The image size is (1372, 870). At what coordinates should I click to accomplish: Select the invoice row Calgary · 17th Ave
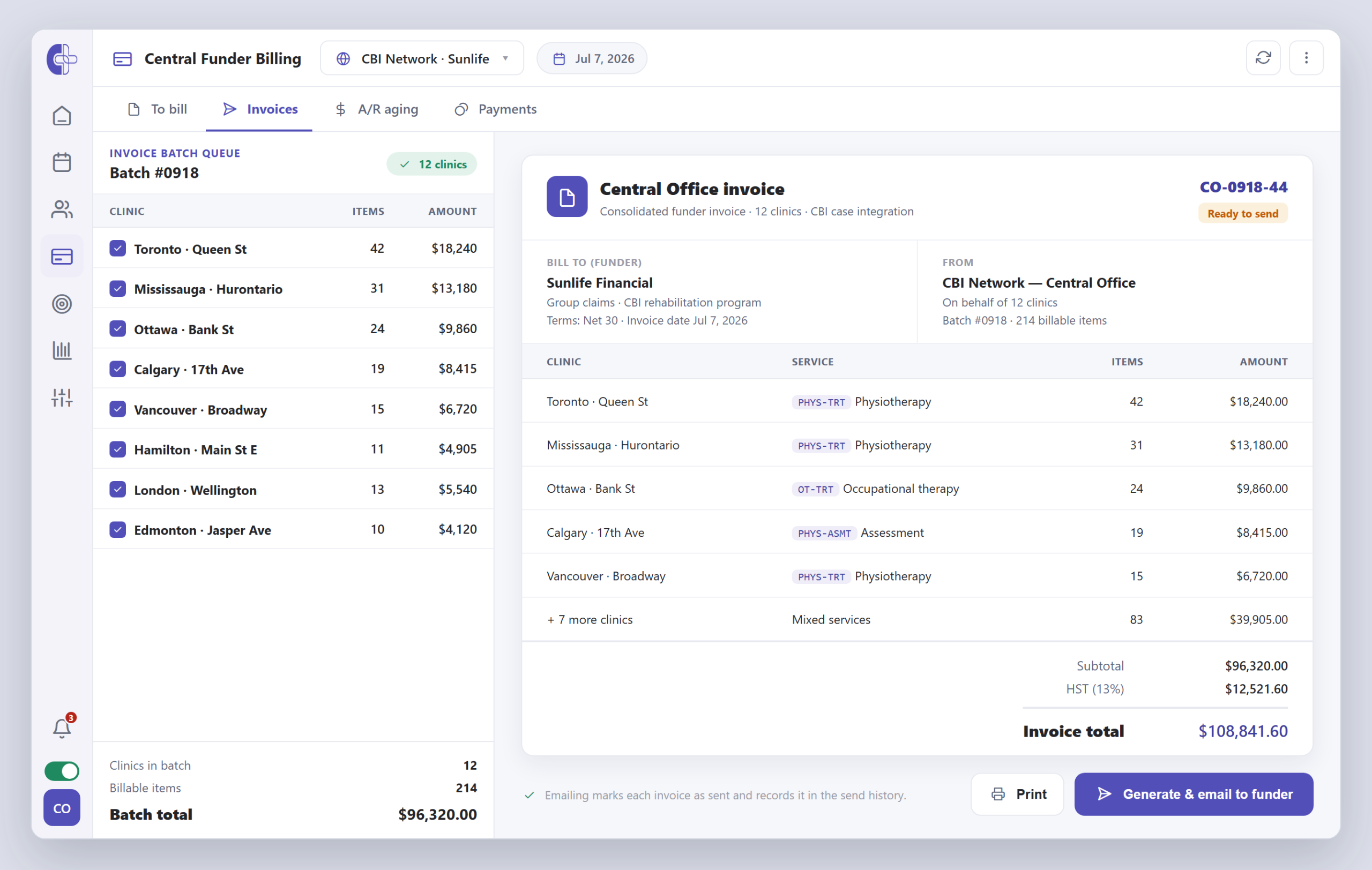[917, 532]
